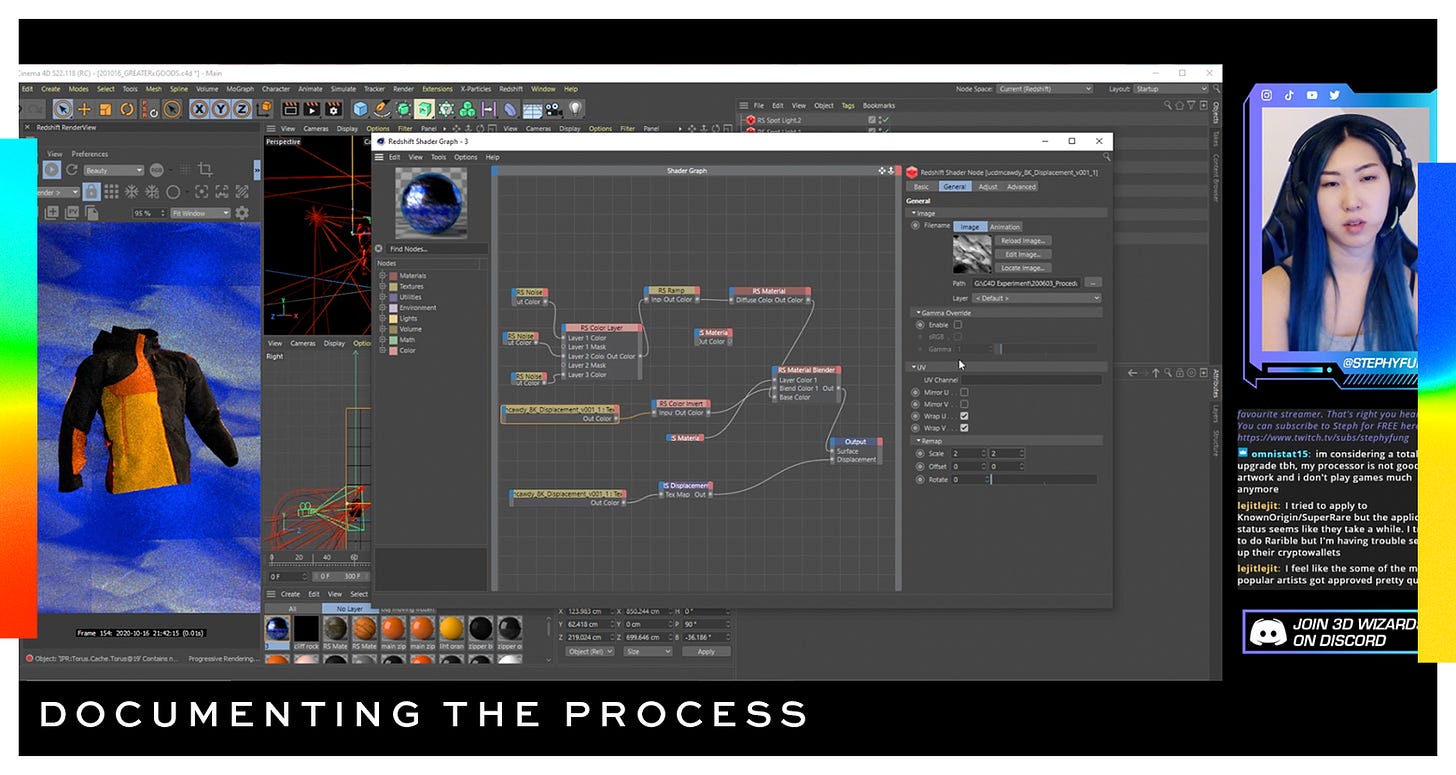Click the Find Nodes search field
Screen dimensions: 1456x775
coord(437,249)
